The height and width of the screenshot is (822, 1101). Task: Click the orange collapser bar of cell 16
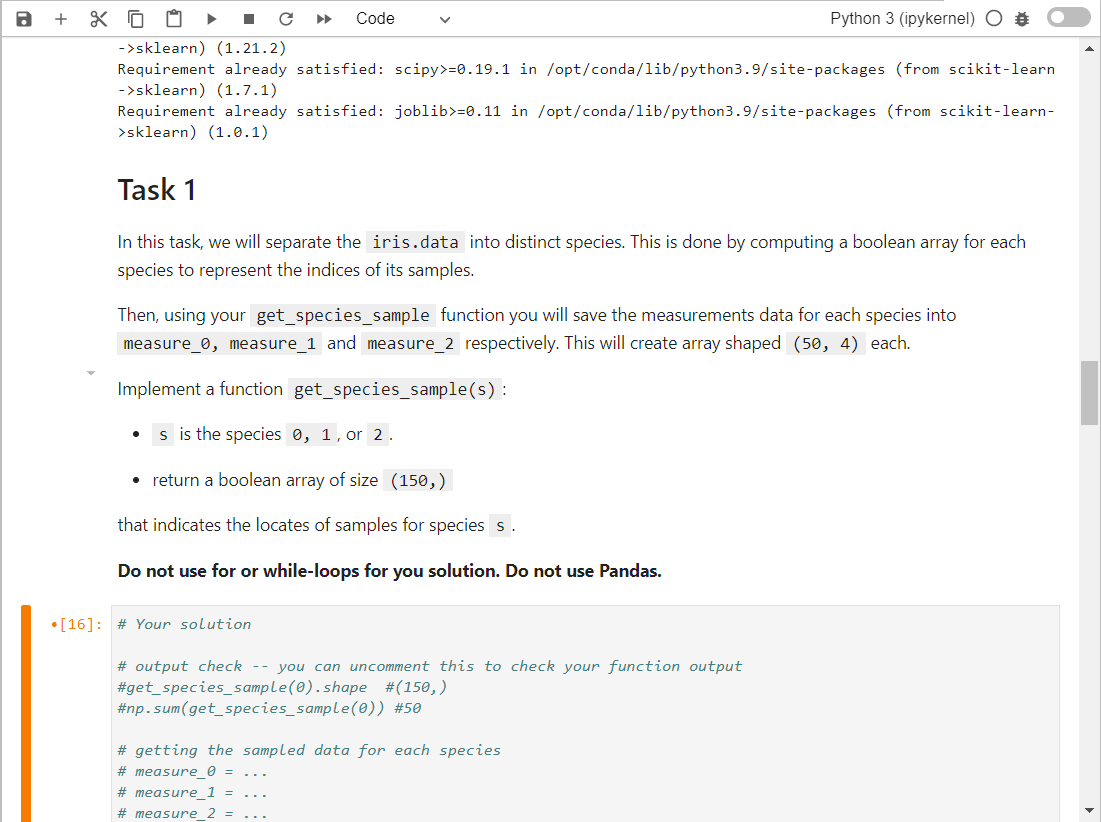[x=26, y=713]
